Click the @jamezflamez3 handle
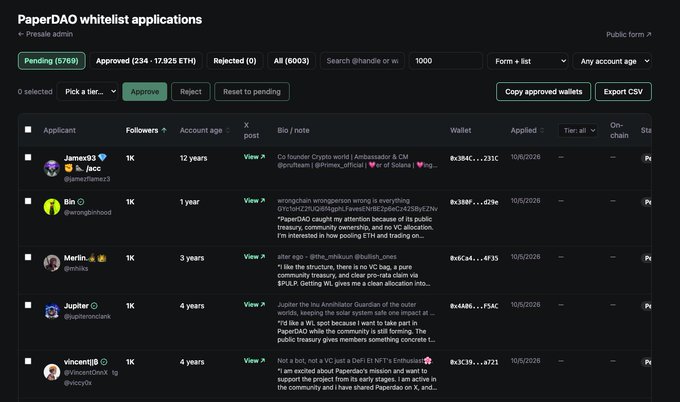The image size is (680, 402). click(x=87, y=179)
